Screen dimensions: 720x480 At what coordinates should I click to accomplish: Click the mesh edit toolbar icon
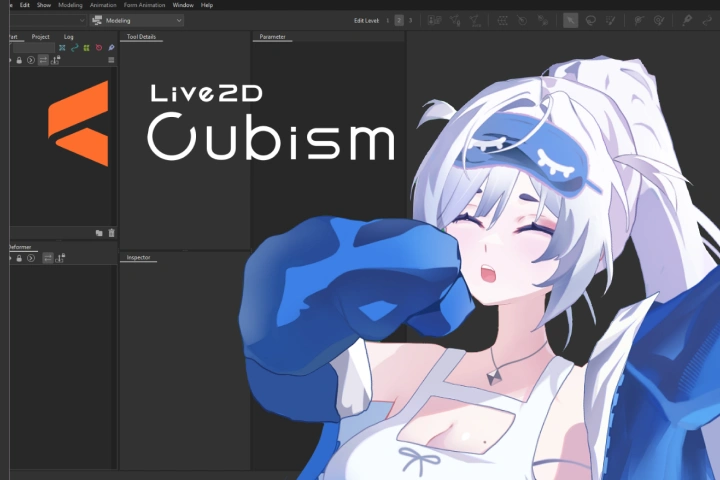click(455, 20)
